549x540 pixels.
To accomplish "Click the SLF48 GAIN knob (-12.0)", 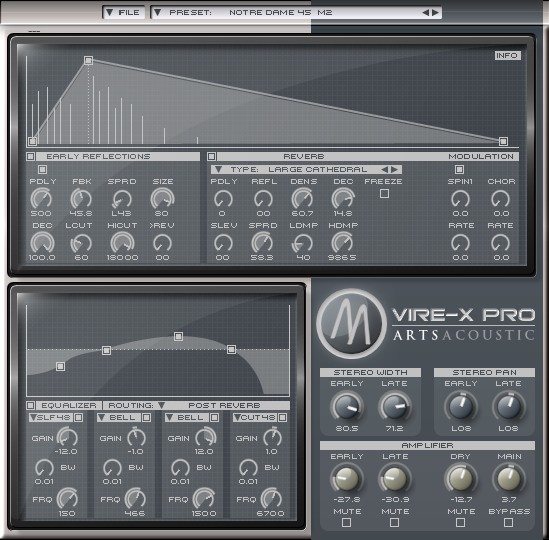I will click(x=67, y=437).
